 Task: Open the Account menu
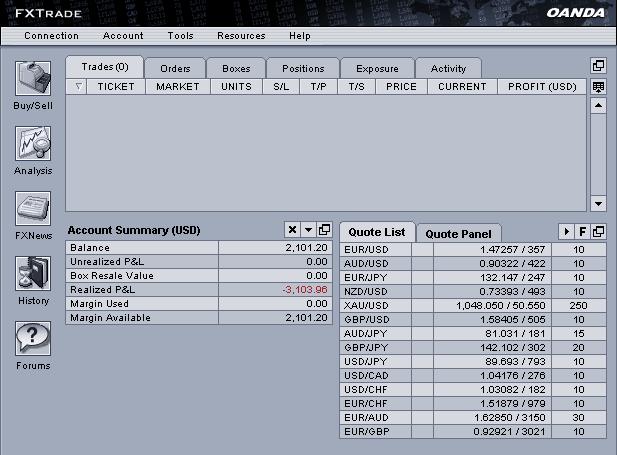tap(123, 36)
